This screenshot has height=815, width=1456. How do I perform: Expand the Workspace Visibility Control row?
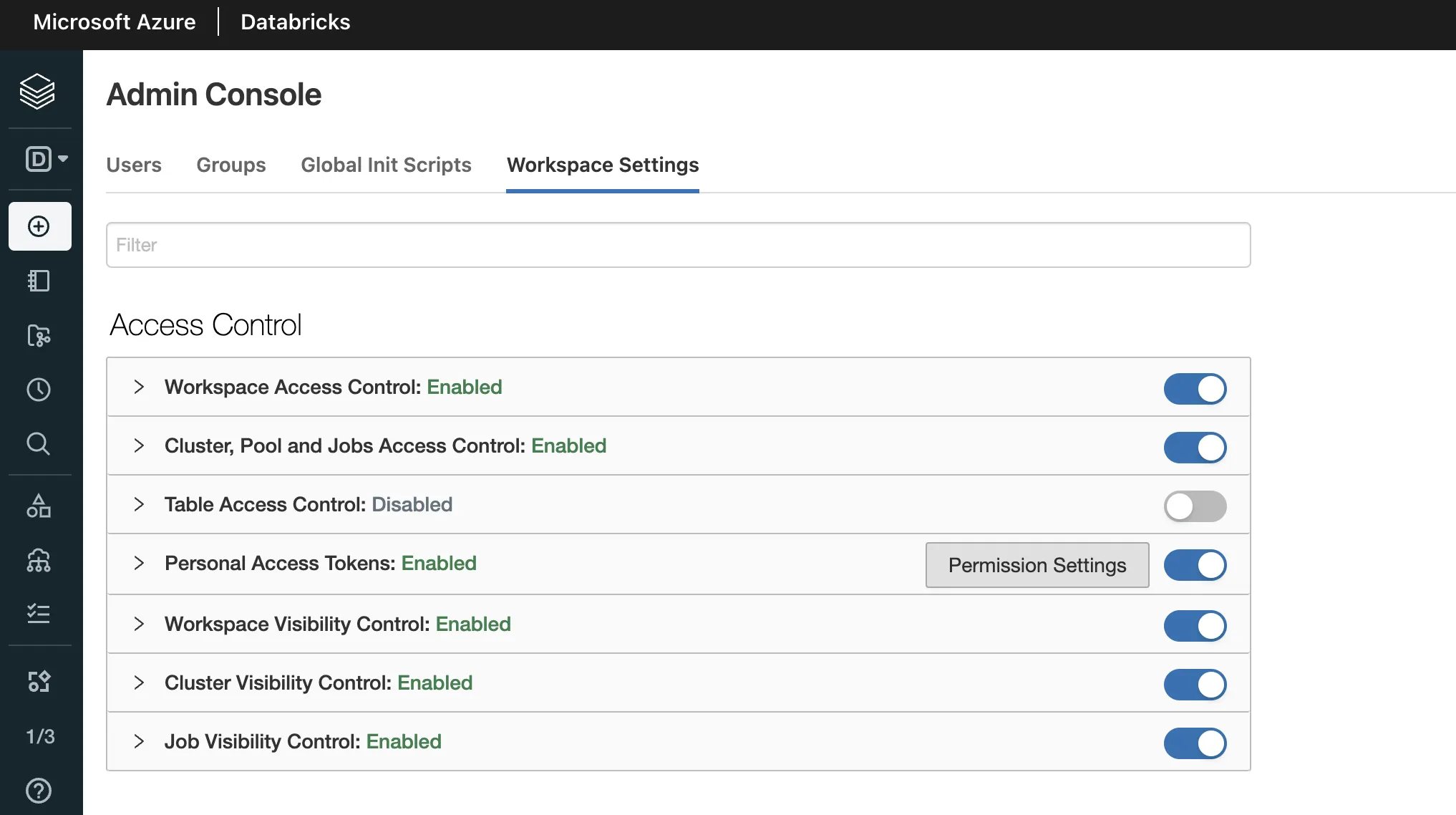(139, 624)
